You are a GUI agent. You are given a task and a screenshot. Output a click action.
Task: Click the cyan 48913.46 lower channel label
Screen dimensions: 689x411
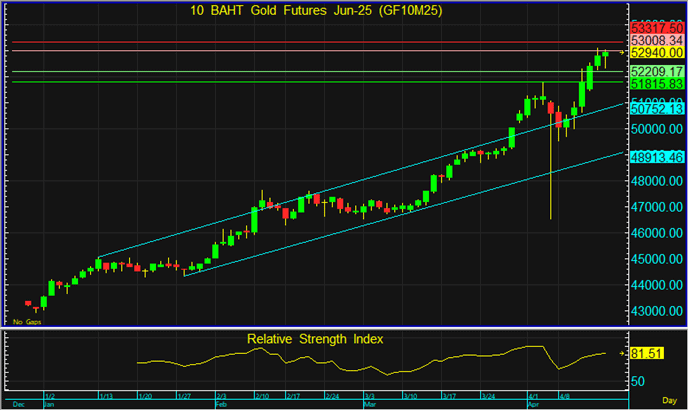coord(657,157)
